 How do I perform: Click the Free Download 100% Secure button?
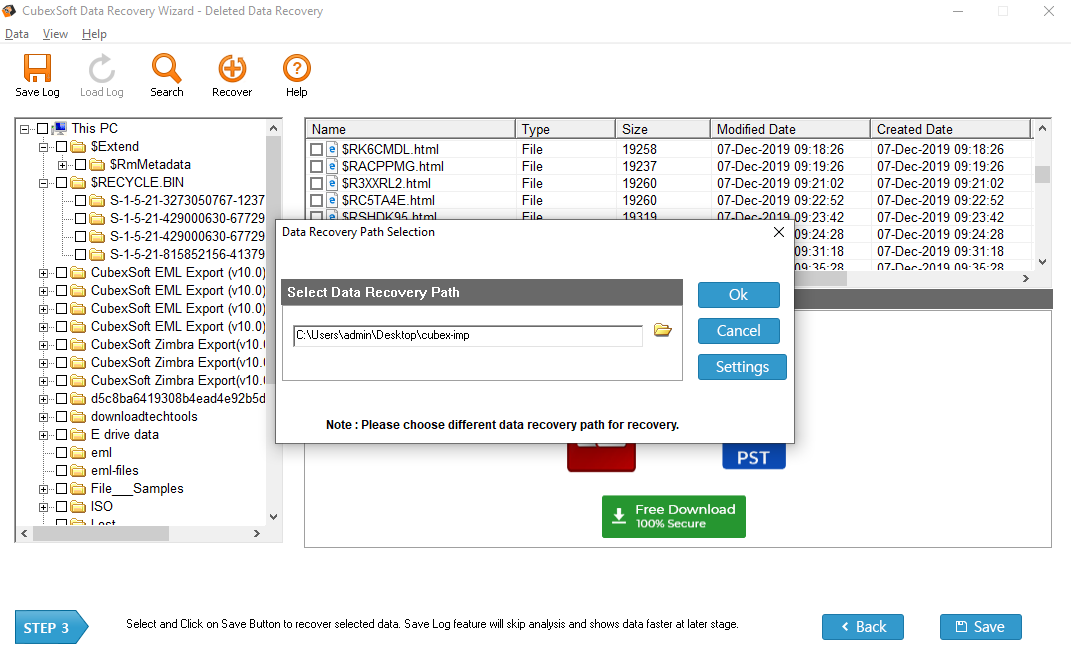pyautogui.click(x=673, y=516)
